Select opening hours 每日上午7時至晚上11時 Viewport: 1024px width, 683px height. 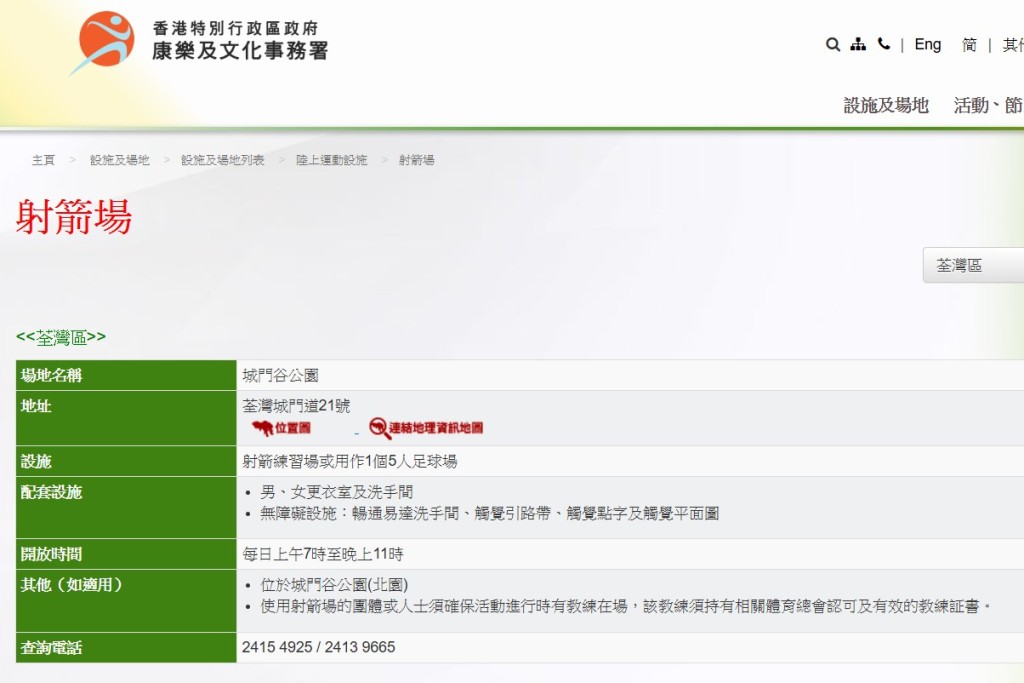point(323,554)
